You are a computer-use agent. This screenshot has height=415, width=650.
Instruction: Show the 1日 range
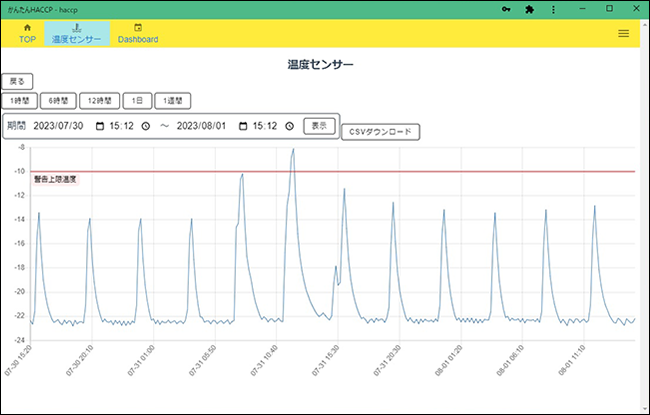pyautogui.click(x=138, y=101)
